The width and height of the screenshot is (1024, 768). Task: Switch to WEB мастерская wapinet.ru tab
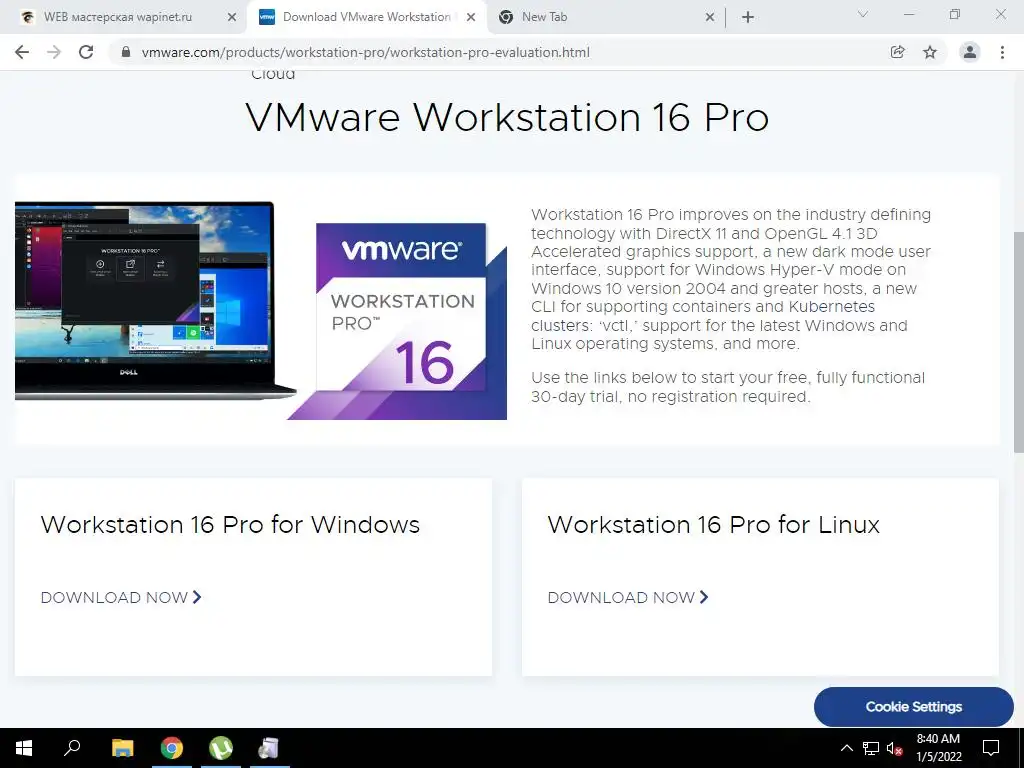(x=118, y=17)
